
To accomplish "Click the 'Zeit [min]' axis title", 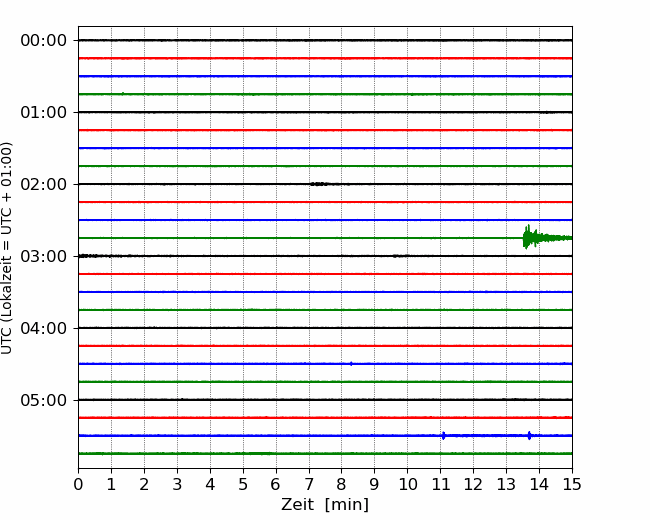I will click(325, 504).
